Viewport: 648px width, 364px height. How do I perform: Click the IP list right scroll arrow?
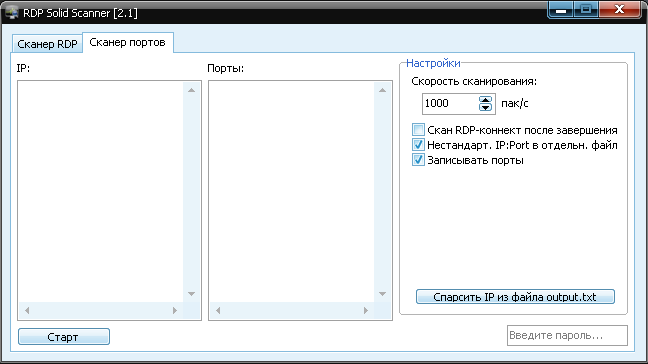175,310
